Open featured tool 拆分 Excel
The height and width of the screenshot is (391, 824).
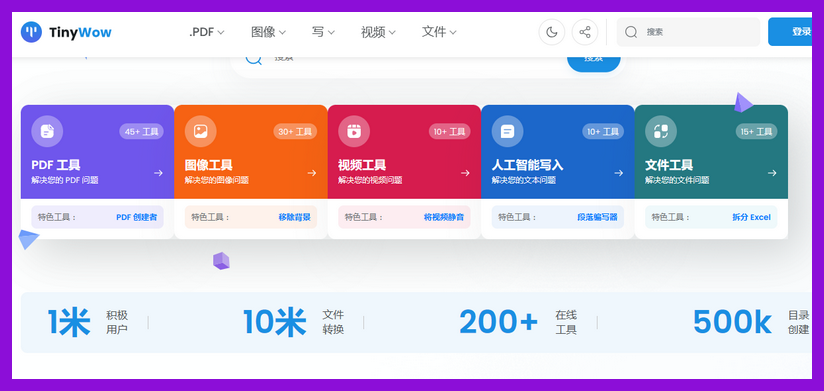pos(751,217)
